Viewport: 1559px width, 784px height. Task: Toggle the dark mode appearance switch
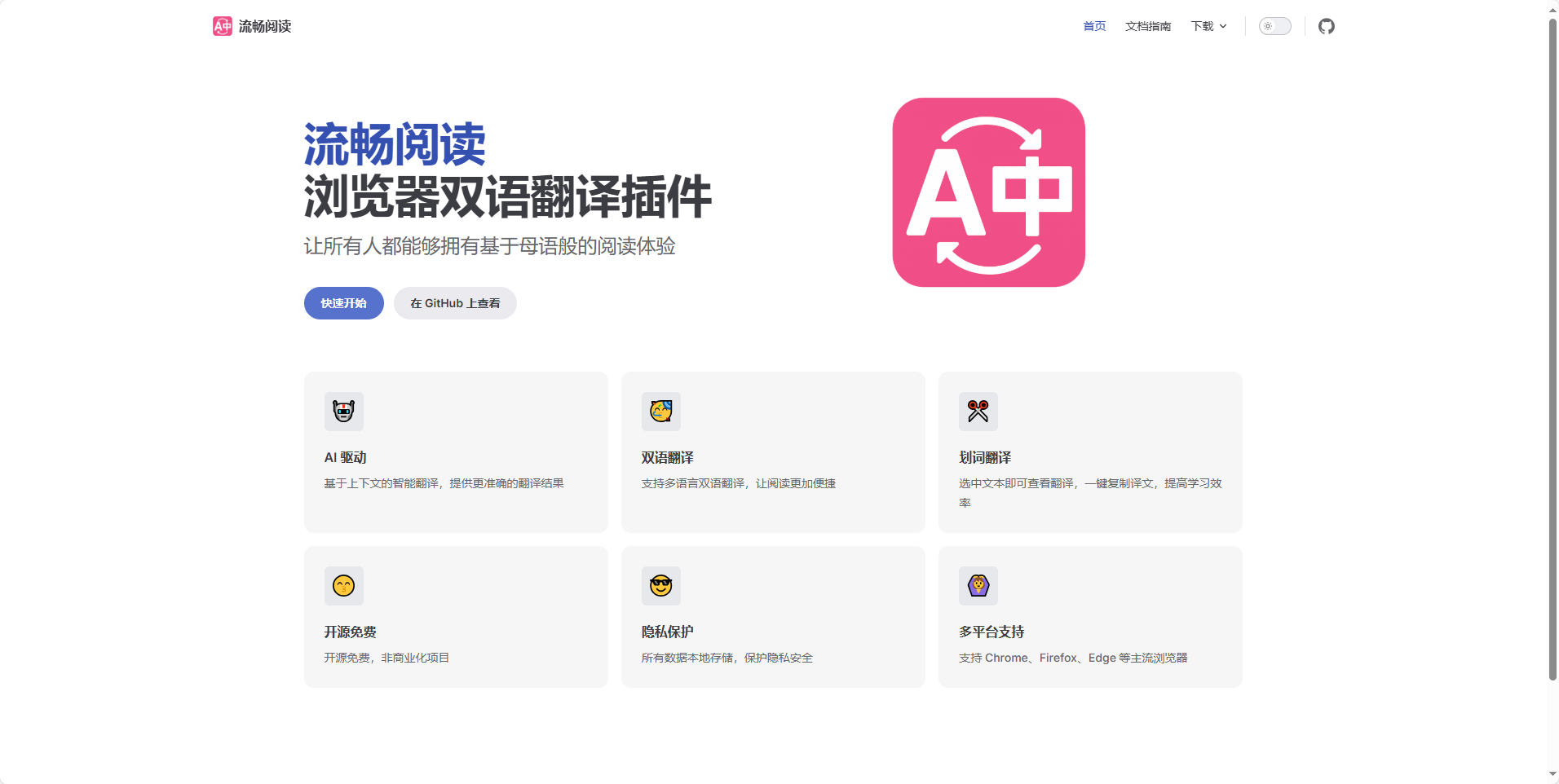1274,26
